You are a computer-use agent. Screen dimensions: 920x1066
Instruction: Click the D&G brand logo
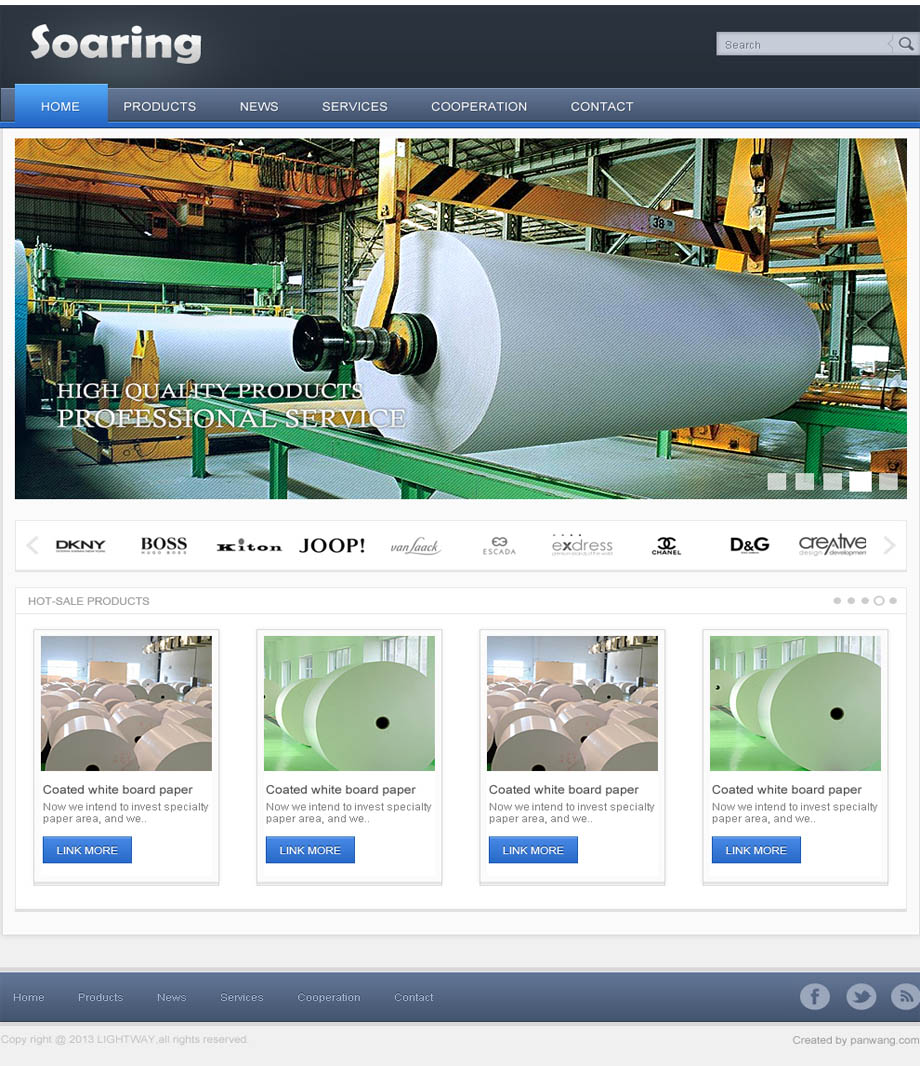click(749, 545)
